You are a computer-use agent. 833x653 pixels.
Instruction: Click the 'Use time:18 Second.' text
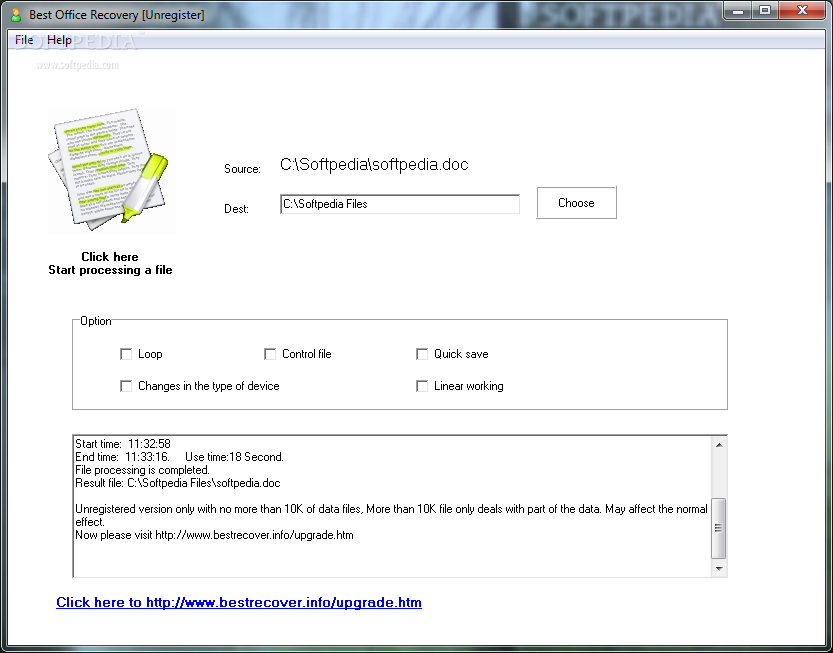[234, 457]
